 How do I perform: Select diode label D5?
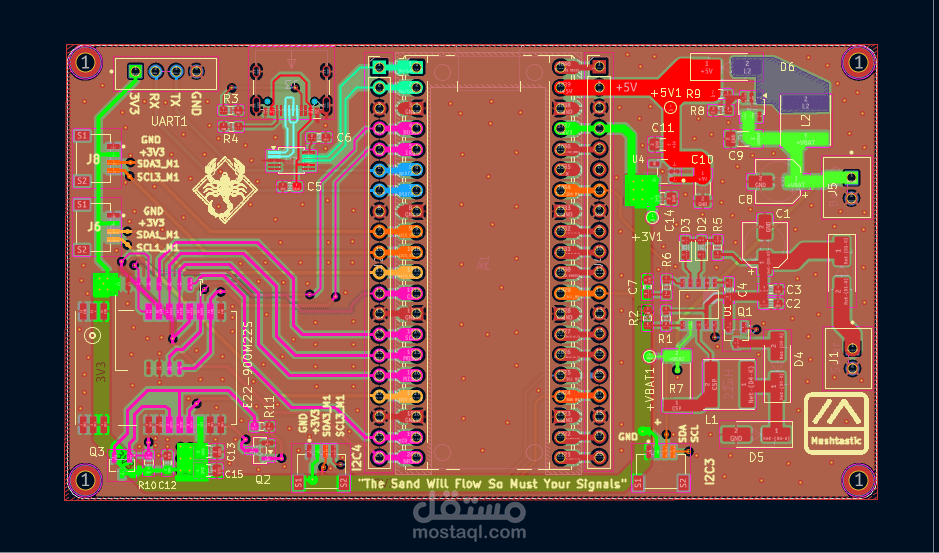757,458
